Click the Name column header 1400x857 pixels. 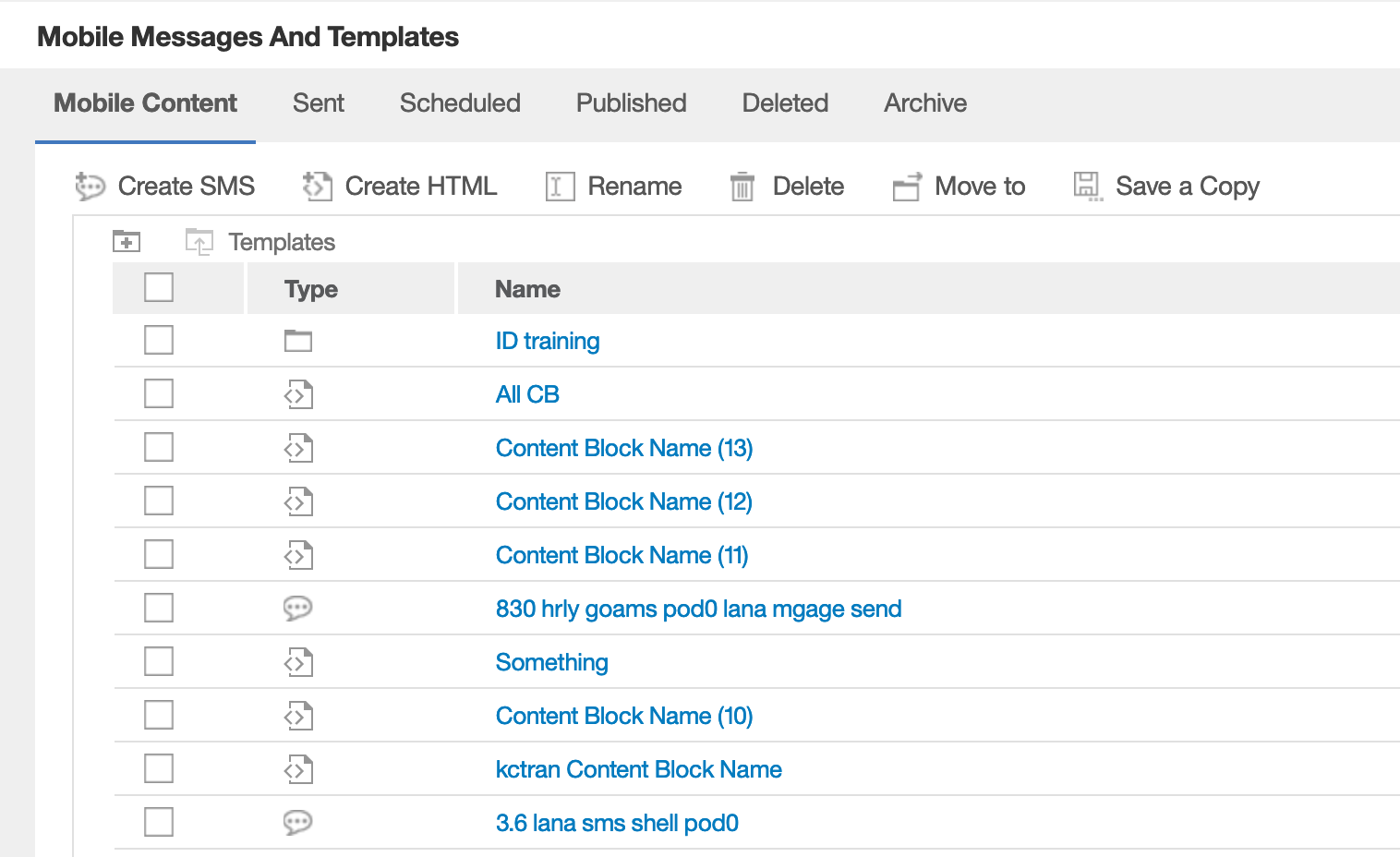(527, 289)
